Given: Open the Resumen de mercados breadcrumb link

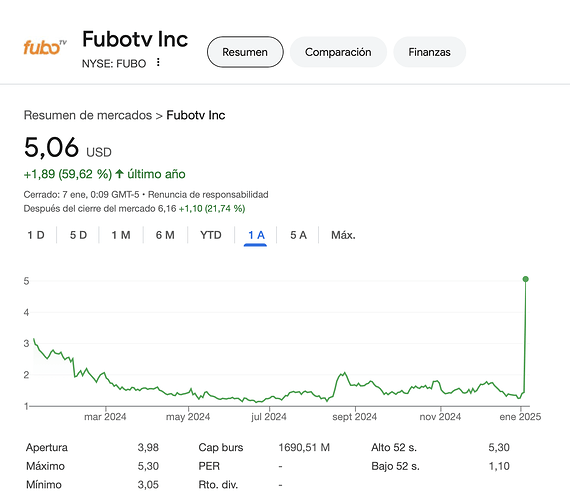Looking at the screenshot, I should click(88, 115).
